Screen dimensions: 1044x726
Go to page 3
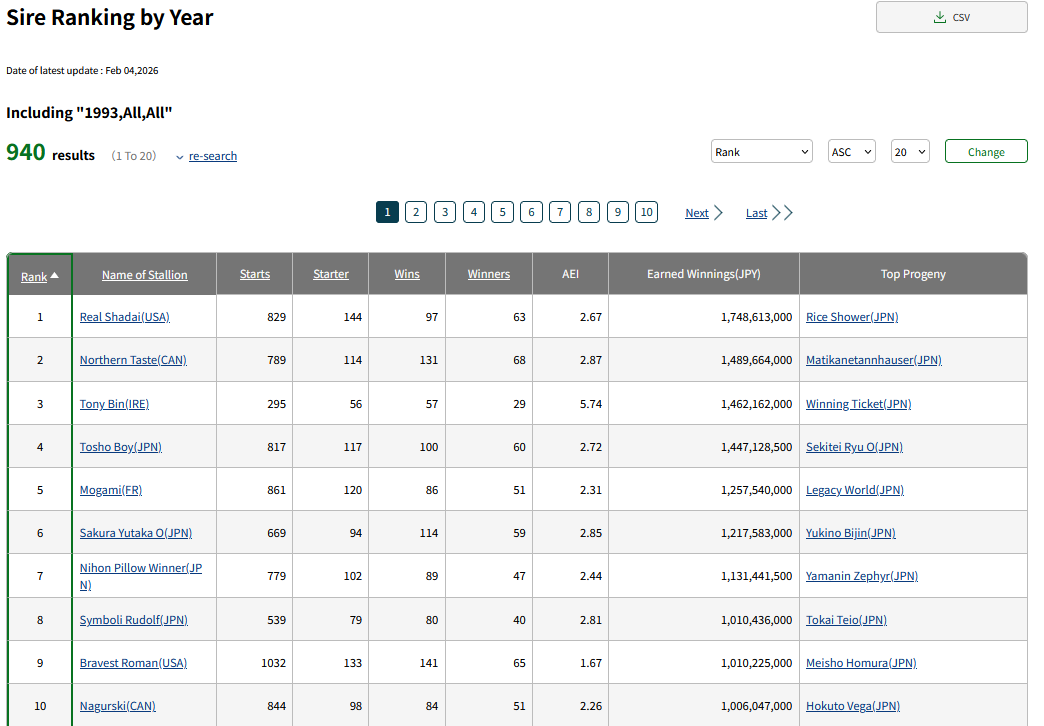[x=445, y=212]
